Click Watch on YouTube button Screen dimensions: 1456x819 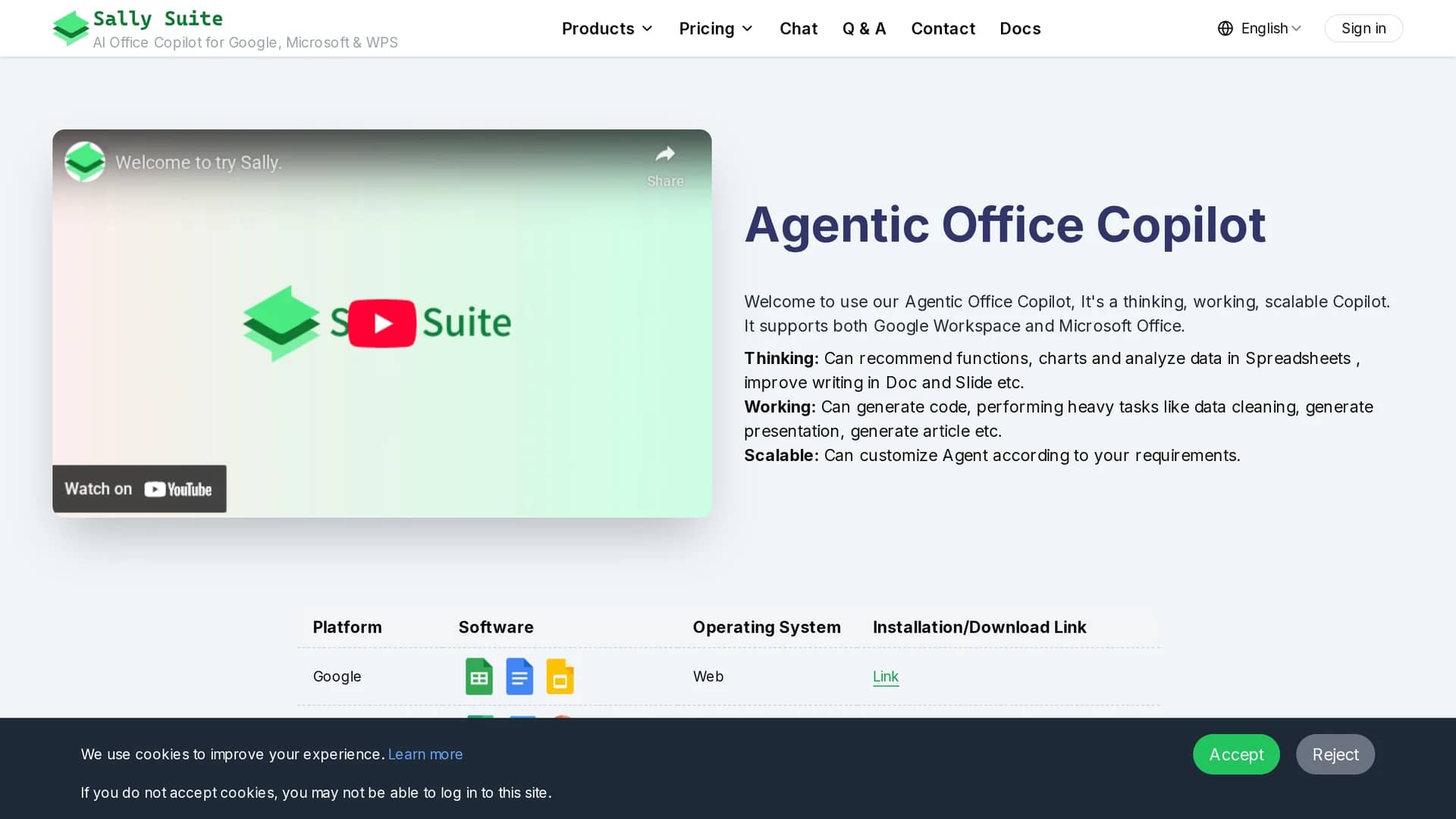click(x=140, y=489)
